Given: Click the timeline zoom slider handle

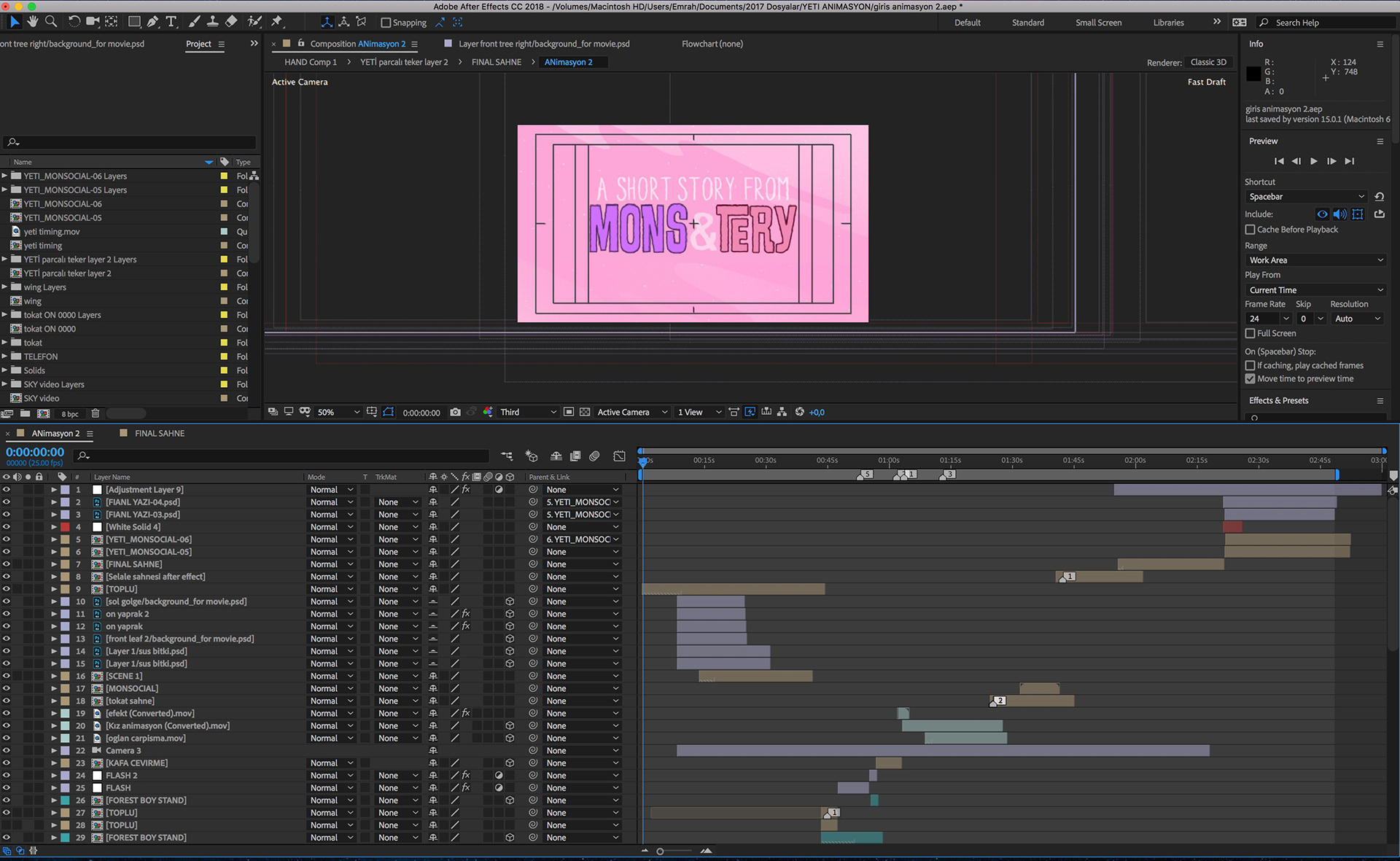Looking at the screenshot, I should (x=660, y=851).
